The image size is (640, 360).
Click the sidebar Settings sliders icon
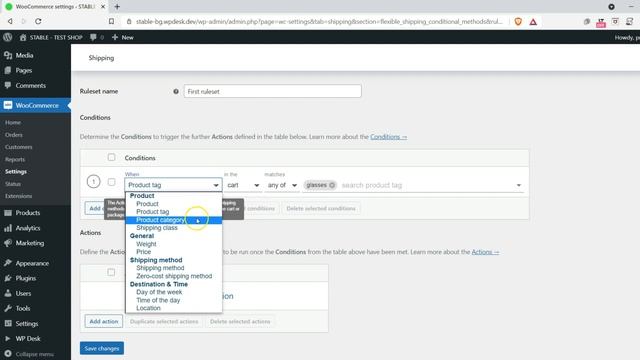click(x=8, y=323)
